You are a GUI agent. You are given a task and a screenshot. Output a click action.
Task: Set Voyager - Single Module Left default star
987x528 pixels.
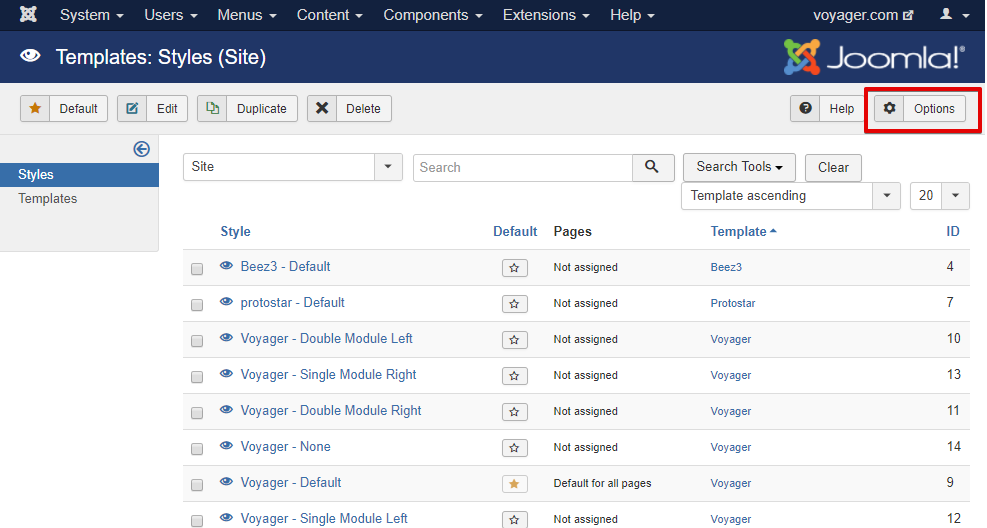pyautogui.click(x=514, y=519)
